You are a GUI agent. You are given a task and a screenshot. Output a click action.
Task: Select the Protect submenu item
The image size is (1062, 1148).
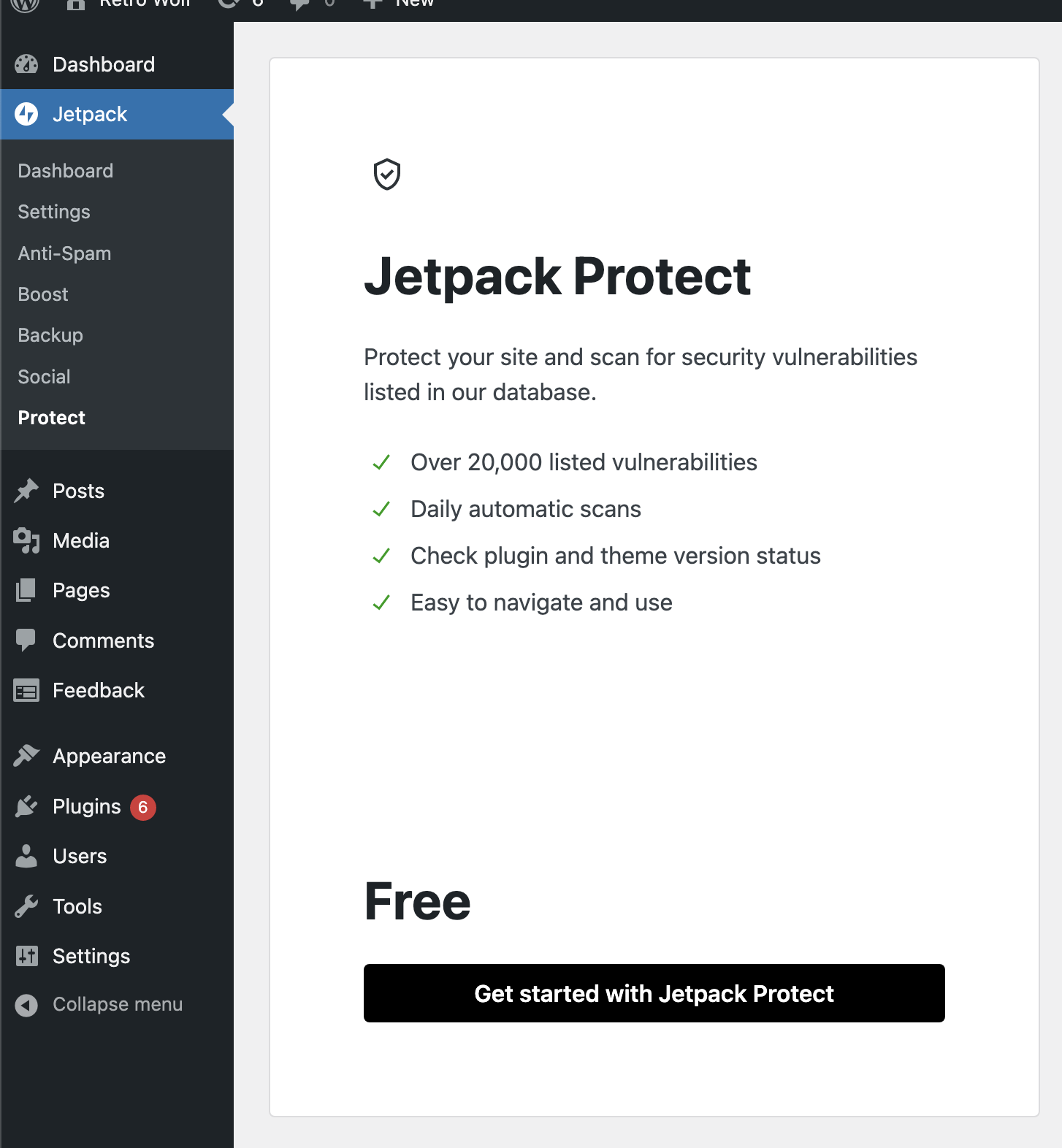tap(51, 418)
